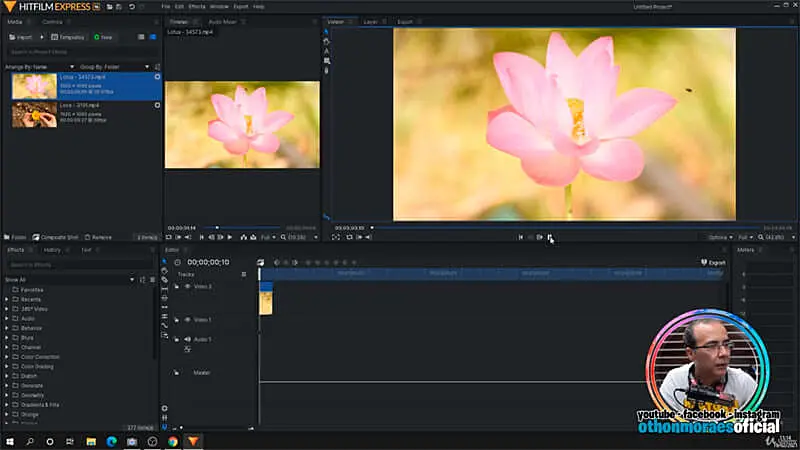Switch Media panel to thumbnail preview view icon

point(153,37)
